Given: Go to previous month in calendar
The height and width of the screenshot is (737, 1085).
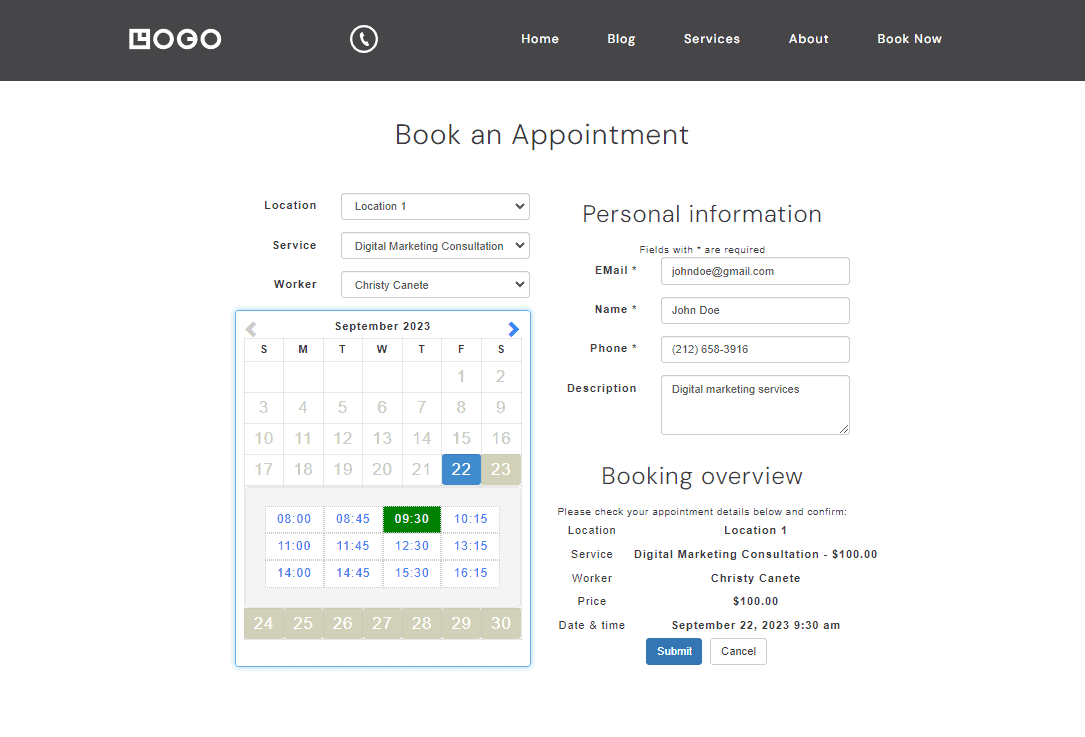Looking at the screenshot, I should 251,329.
